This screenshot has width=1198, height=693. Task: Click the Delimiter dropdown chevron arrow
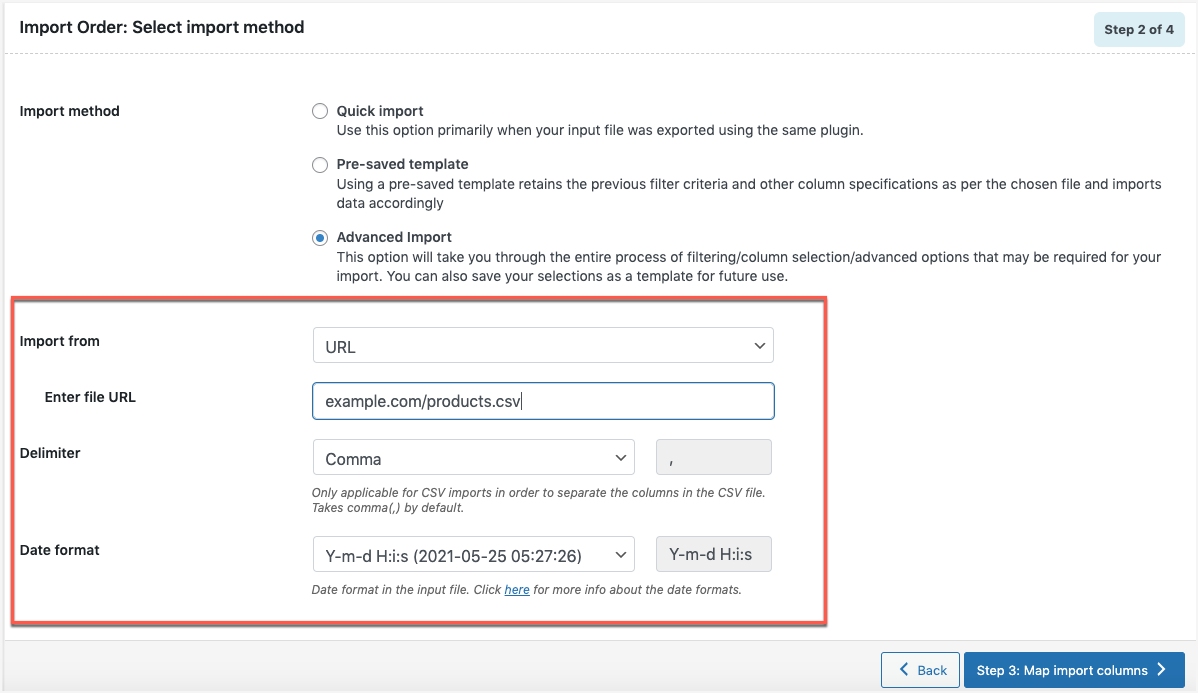click(x=621, y=457)
